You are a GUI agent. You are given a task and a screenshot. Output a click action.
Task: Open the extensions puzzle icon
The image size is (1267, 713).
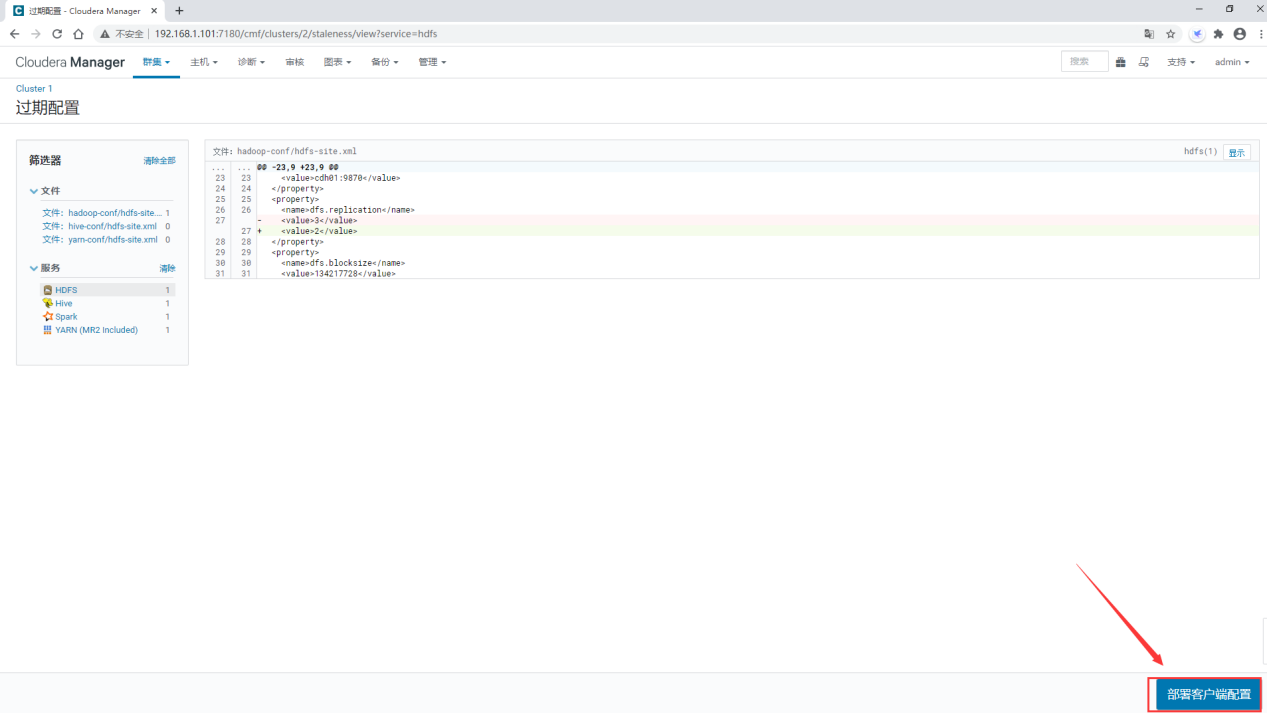point(1218,33)
